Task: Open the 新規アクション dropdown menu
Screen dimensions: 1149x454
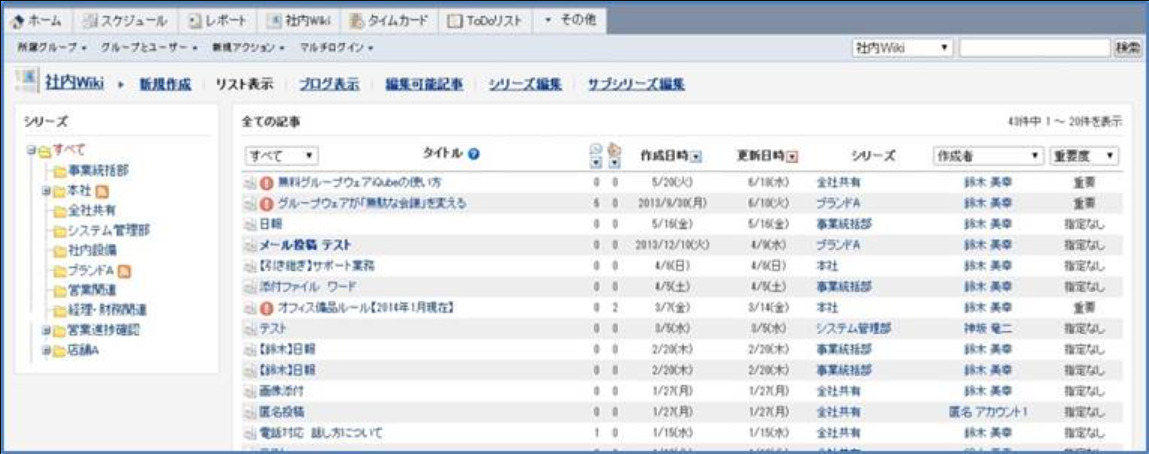Action: tap(248, 48)
